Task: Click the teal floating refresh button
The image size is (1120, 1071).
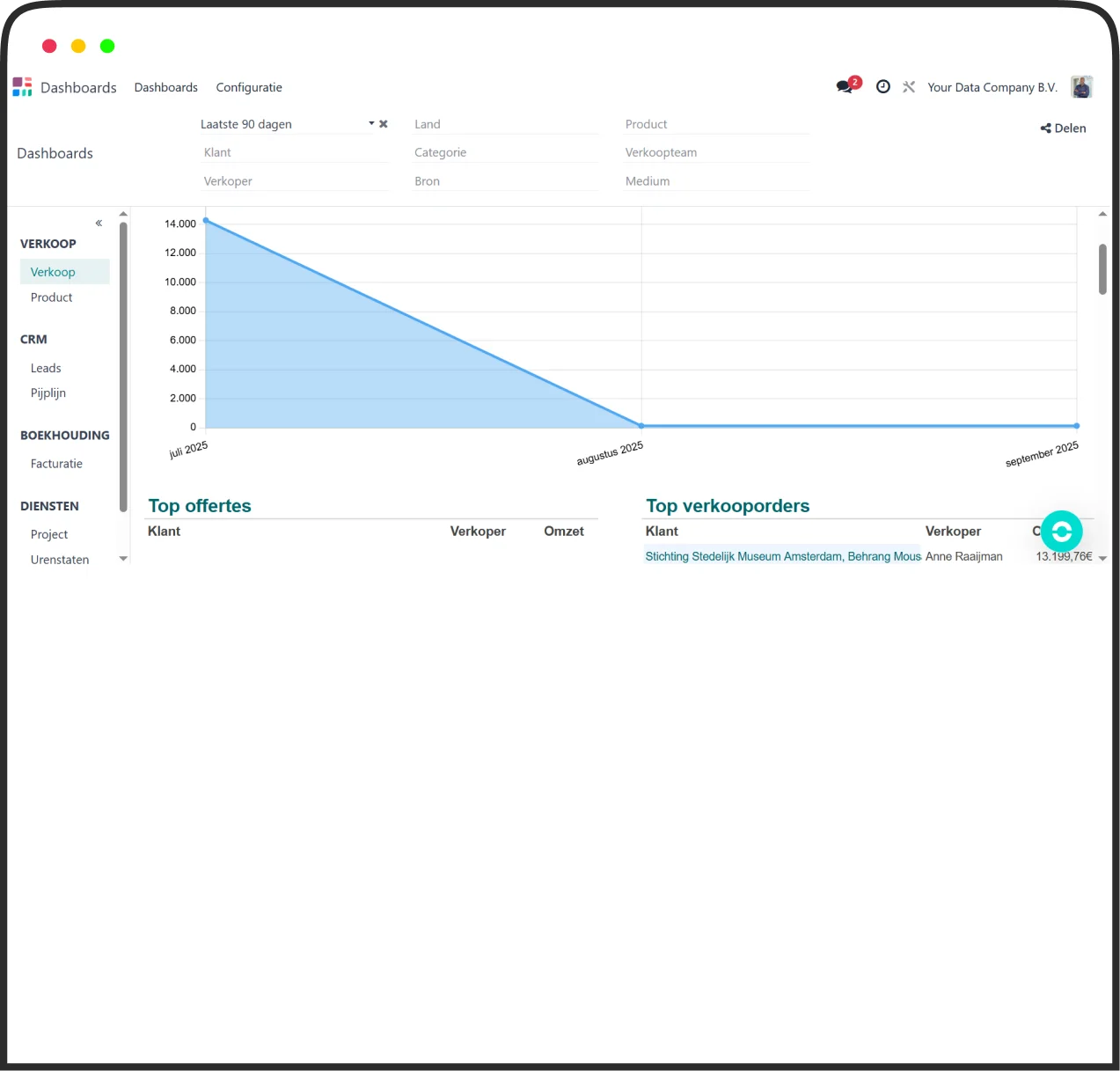Action: (x=1061, y=531)
